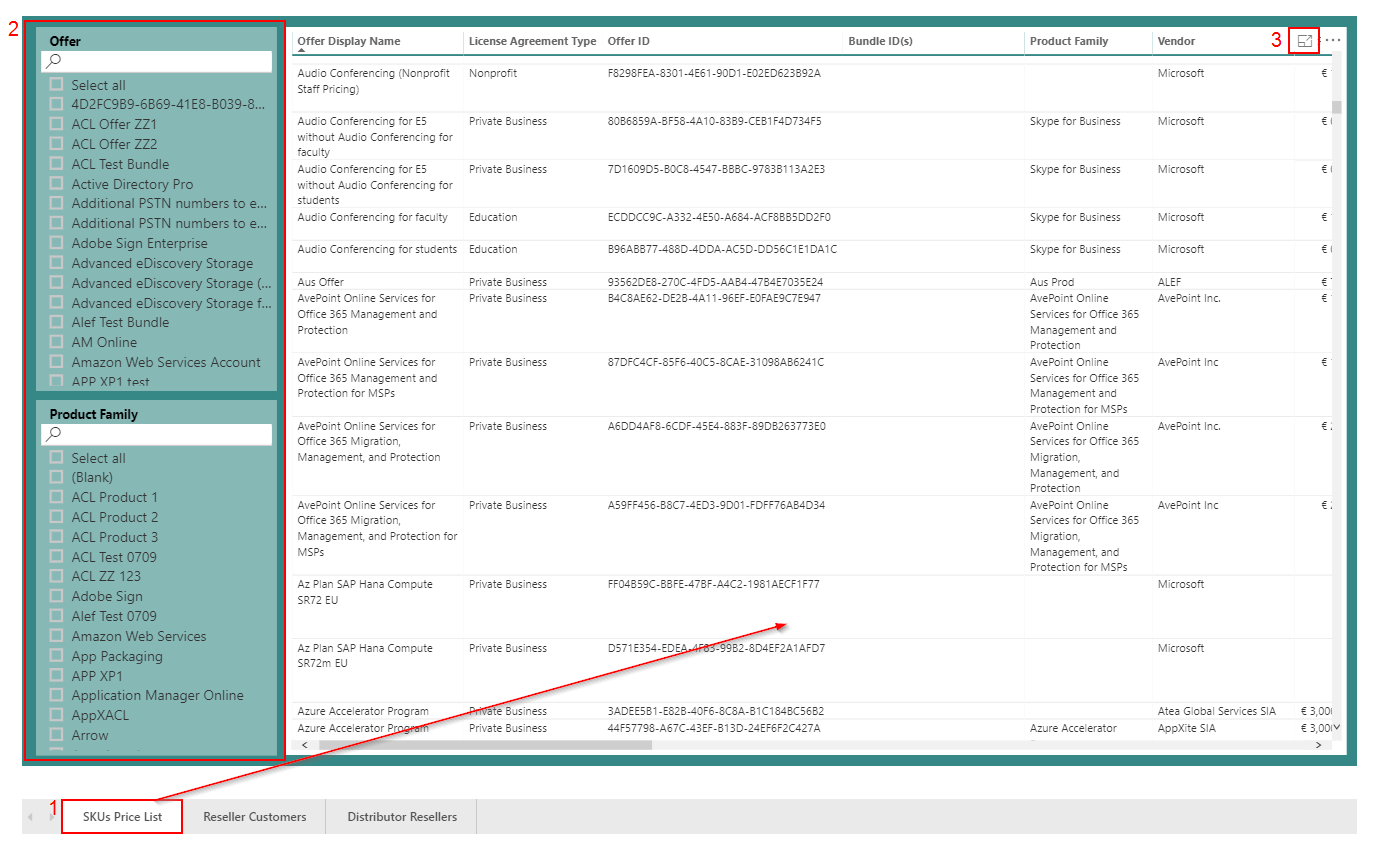
Task: Click the table's vertical scrollbar thumb
Action: click(x=1336, y=108)
